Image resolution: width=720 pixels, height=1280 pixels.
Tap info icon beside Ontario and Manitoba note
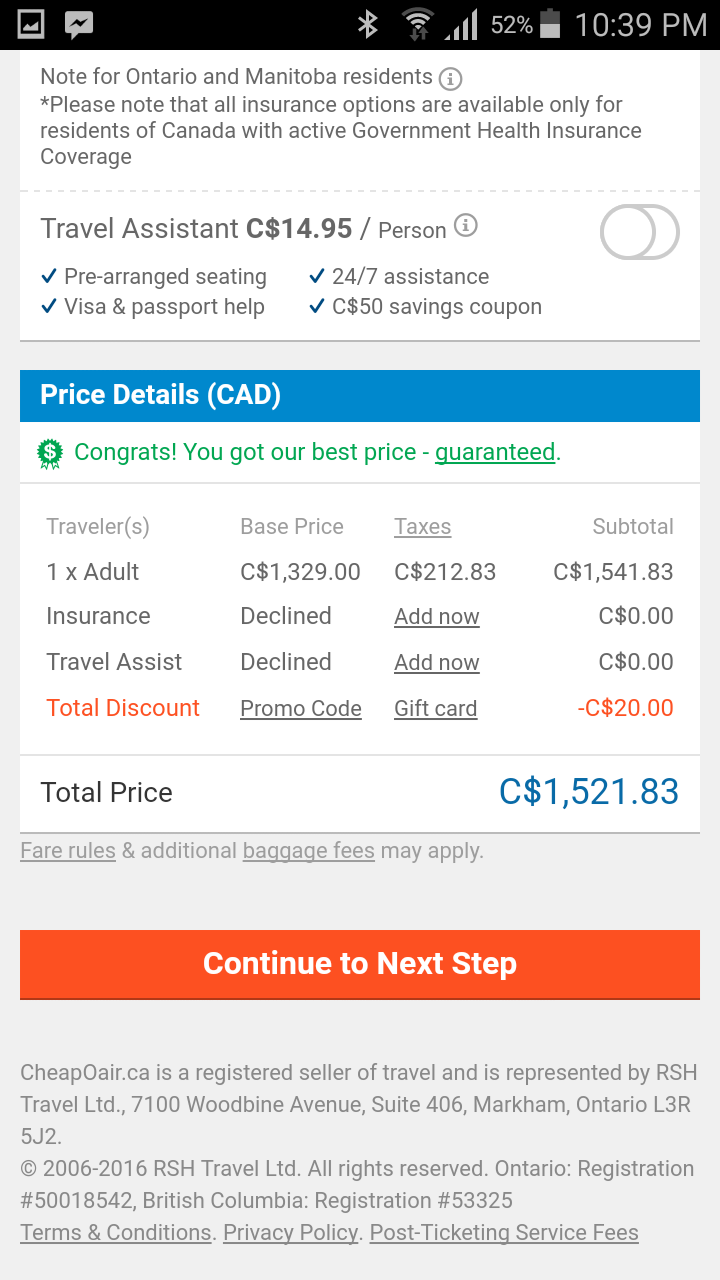[x=451, y=78]
